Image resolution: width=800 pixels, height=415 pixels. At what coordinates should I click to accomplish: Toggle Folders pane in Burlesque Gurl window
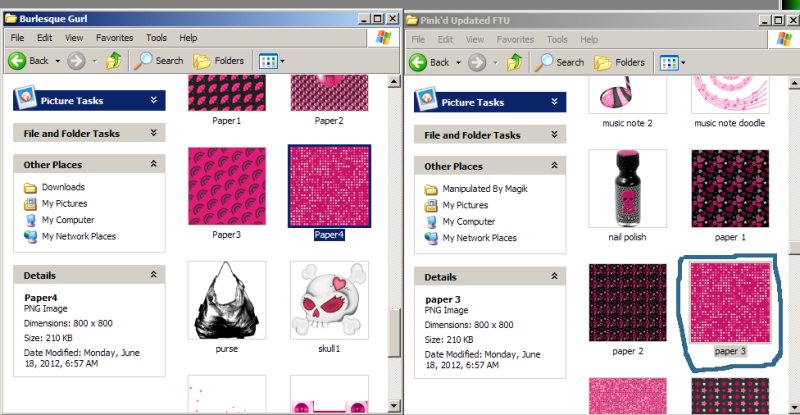(x=219, y=61)
